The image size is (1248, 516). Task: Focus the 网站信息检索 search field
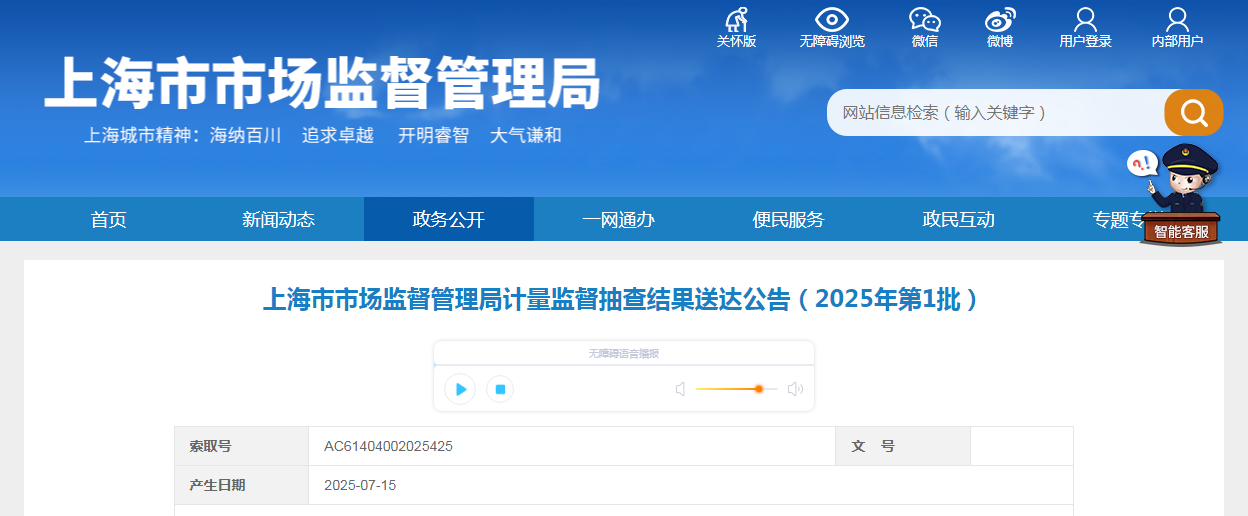pyautogui.click(x=996, y=113)
